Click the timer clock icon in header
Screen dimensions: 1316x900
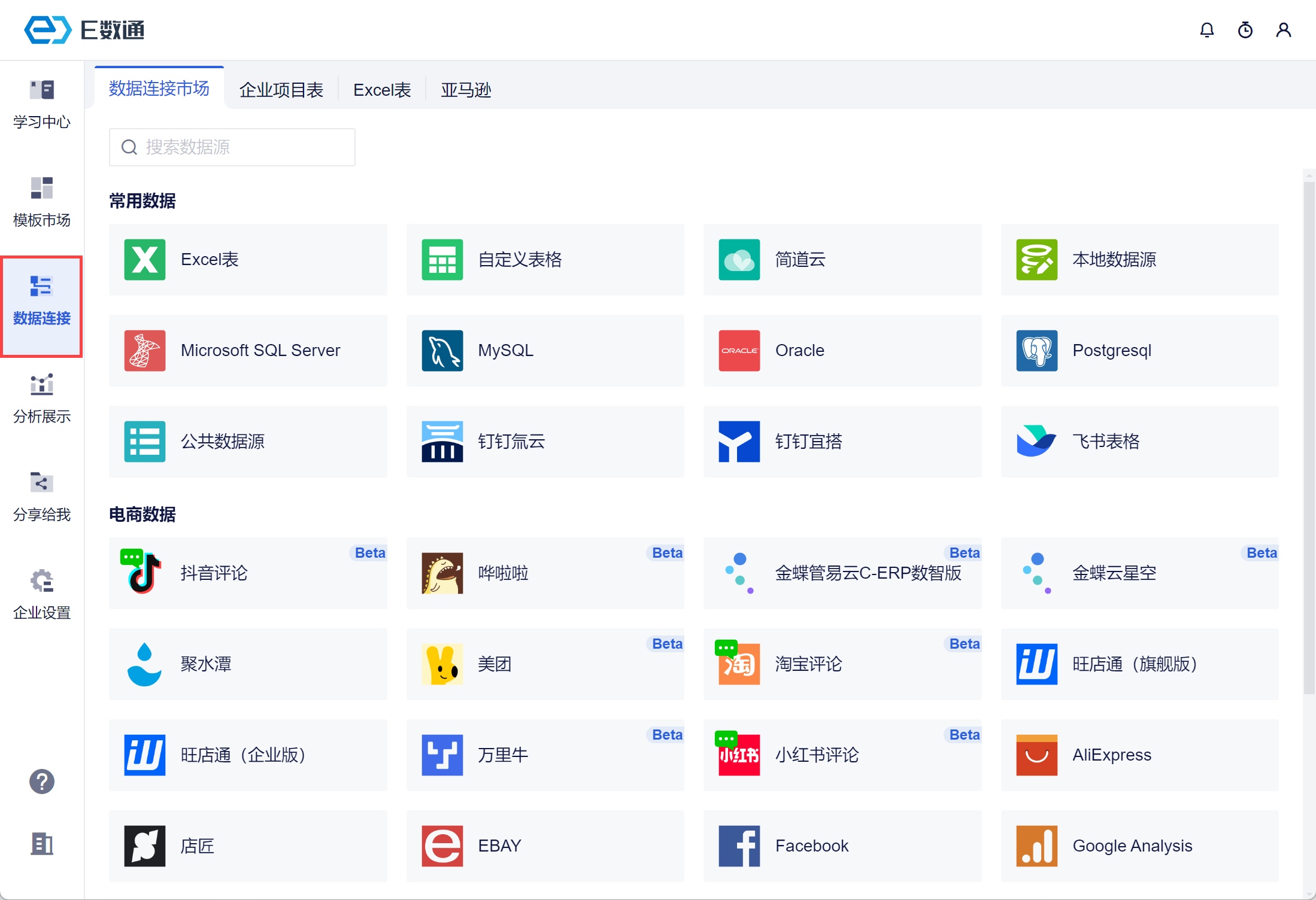[x=1245, y=30]
